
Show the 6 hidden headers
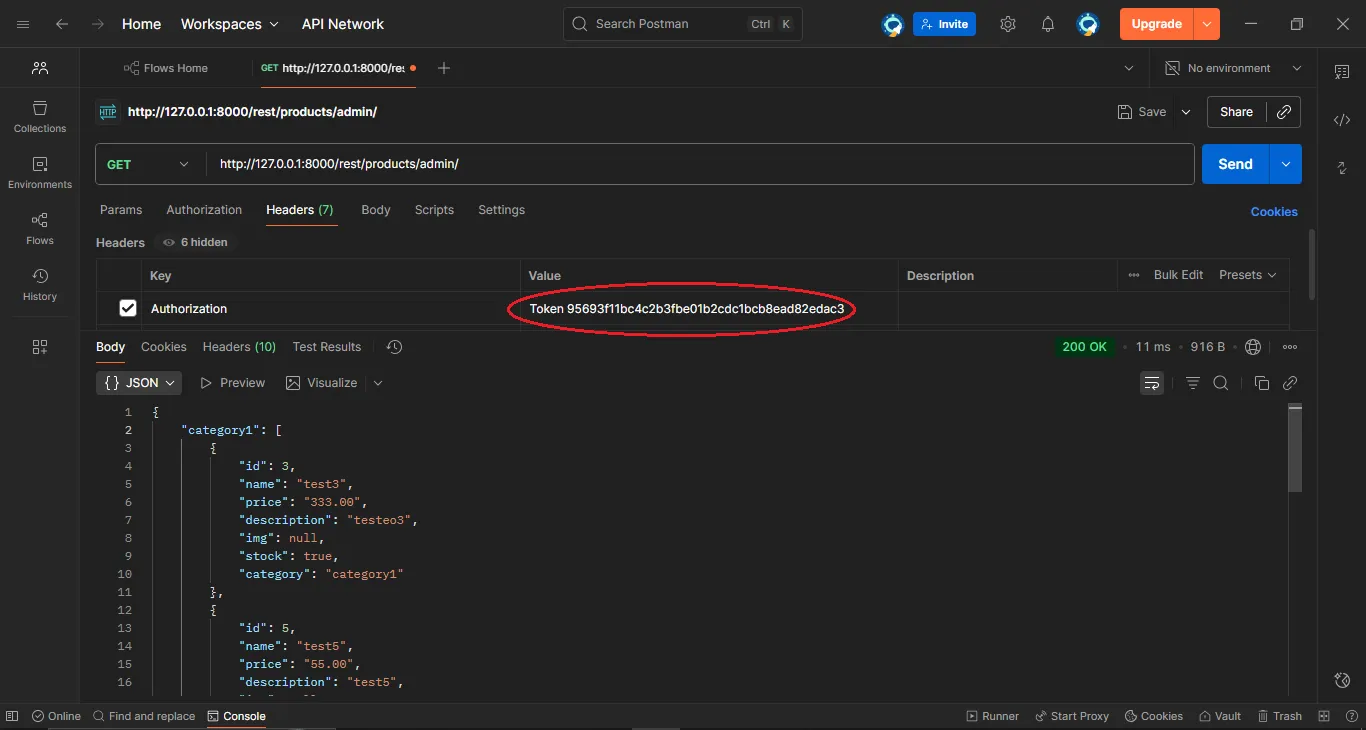click(x=194, y=242)
